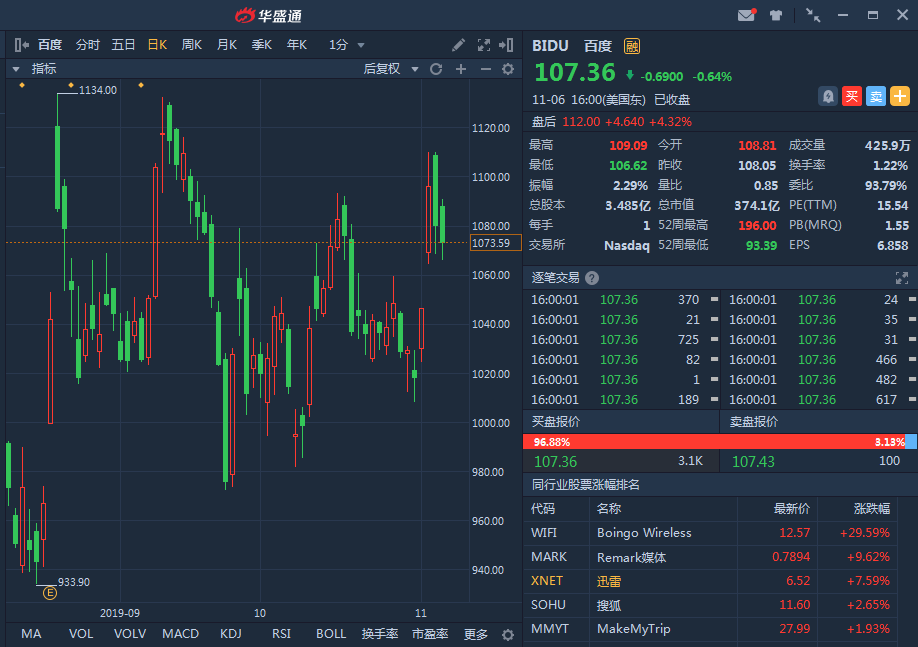
Task: Open the skin theme shirt icon
Action: pyautogui.click(x=776, y=15)
